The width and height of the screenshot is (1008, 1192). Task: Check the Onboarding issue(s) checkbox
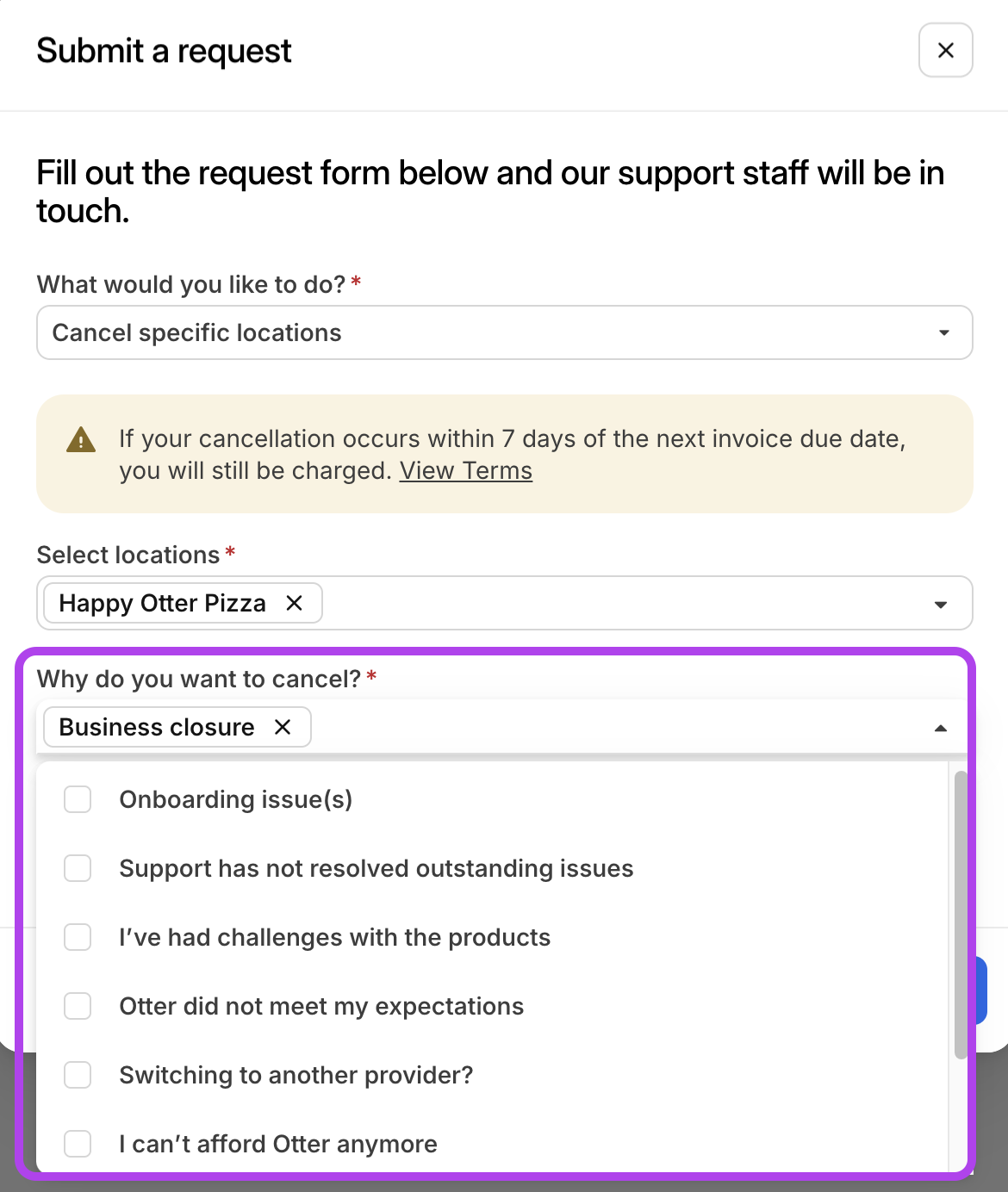78,799
